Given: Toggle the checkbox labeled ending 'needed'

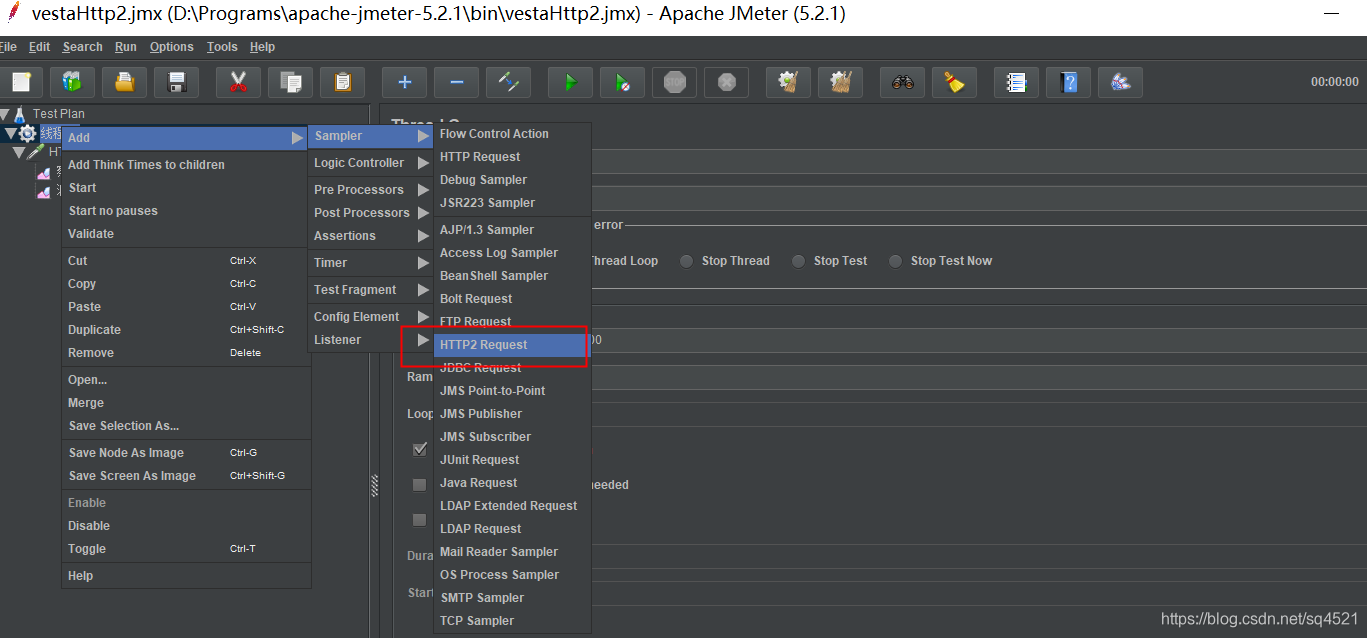Looking at the screenshot, I should [x=420, y=485].
